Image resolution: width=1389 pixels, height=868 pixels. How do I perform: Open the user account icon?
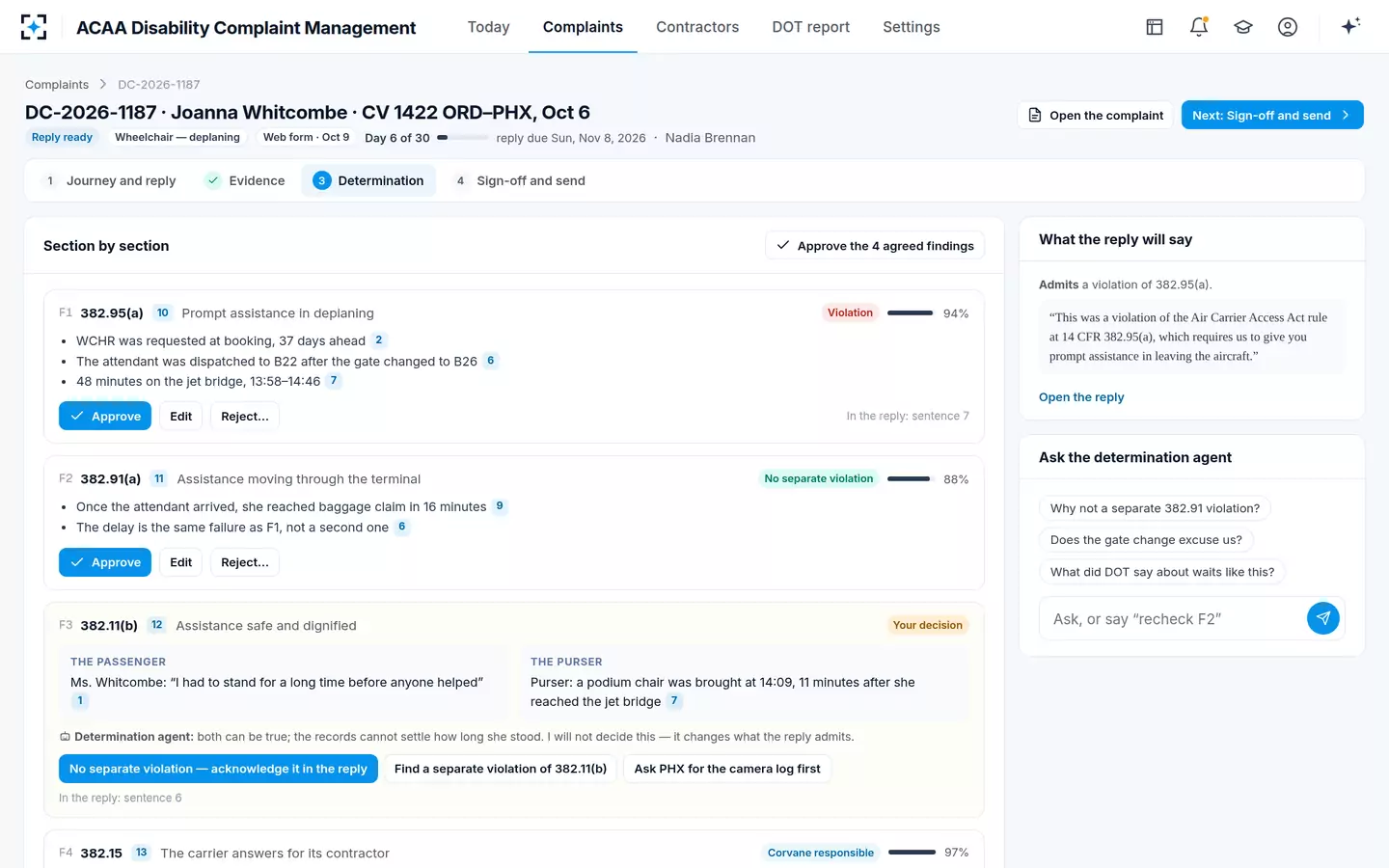(x=1288, y=27)
